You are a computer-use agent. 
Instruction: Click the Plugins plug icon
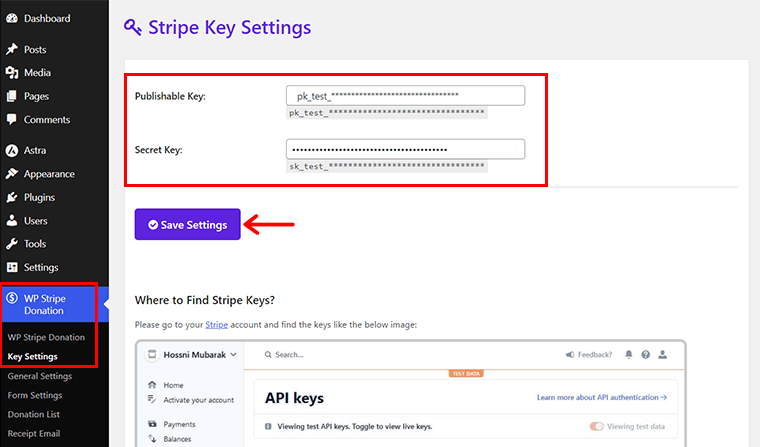[12, 197]
